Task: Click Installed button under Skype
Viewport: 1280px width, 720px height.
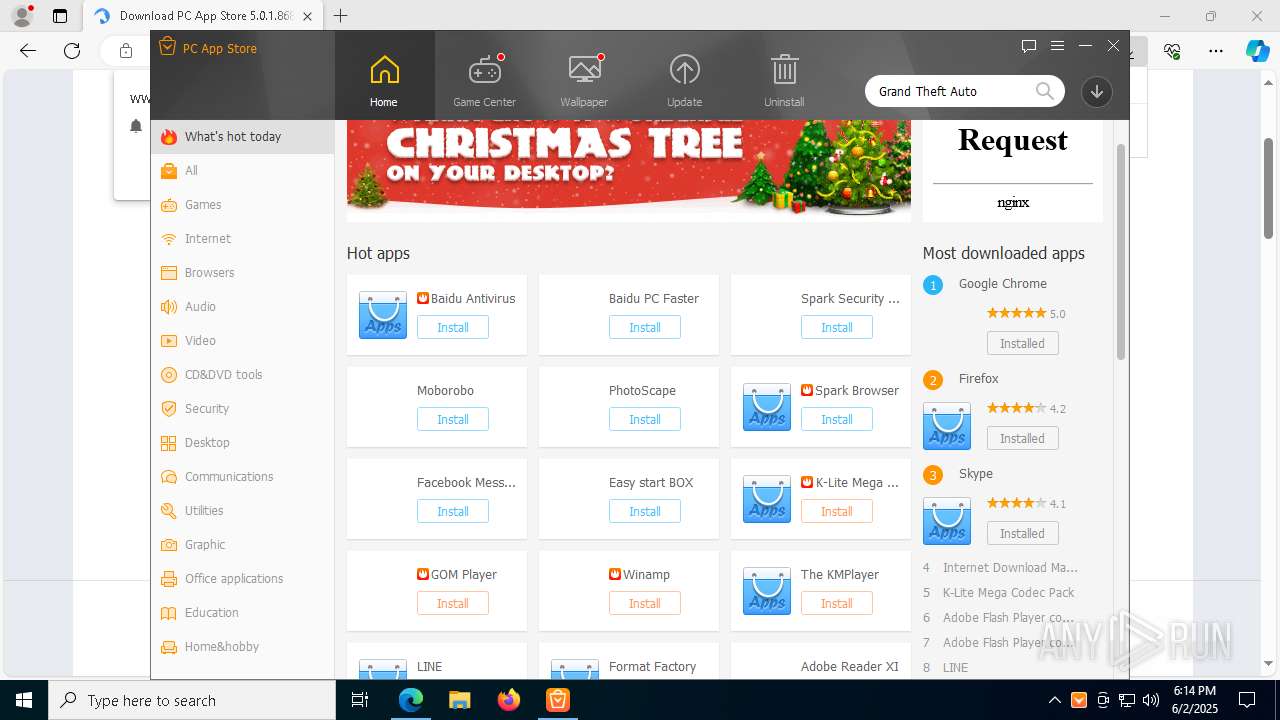Action: (x=1022, y=534)
